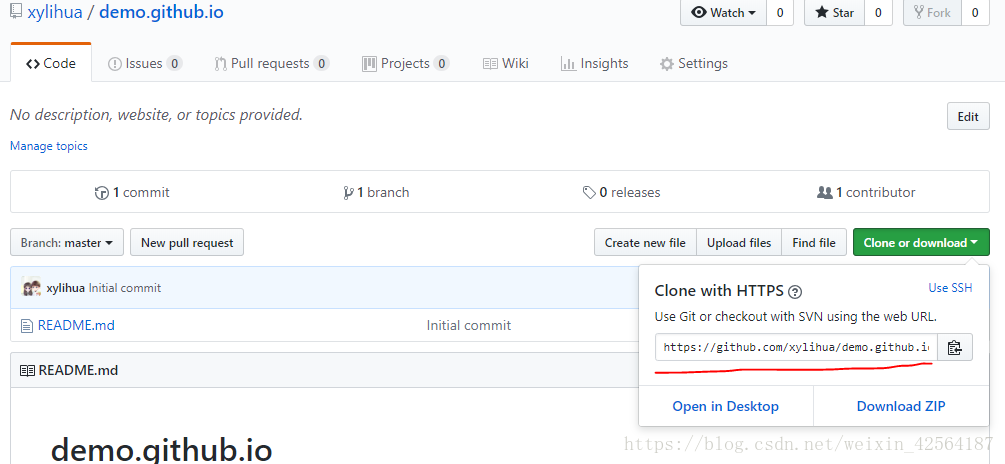The image size is (1005, 464).
Task: Click the book icon in README.md header
Action: pyautogui.click(x=27, y=370)
